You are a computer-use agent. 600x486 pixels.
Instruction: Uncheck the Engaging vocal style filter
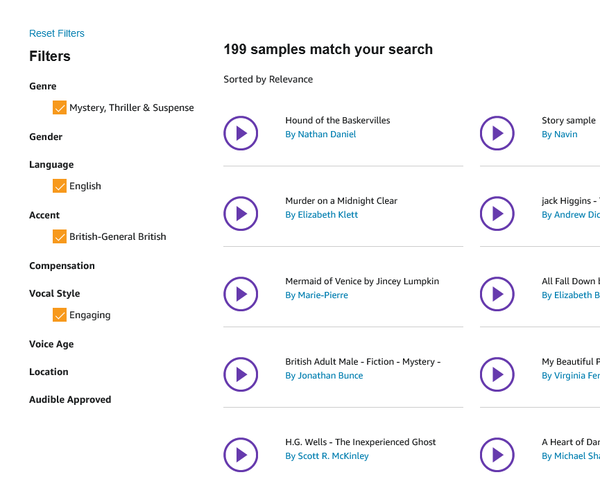click(x=60, y=315)
